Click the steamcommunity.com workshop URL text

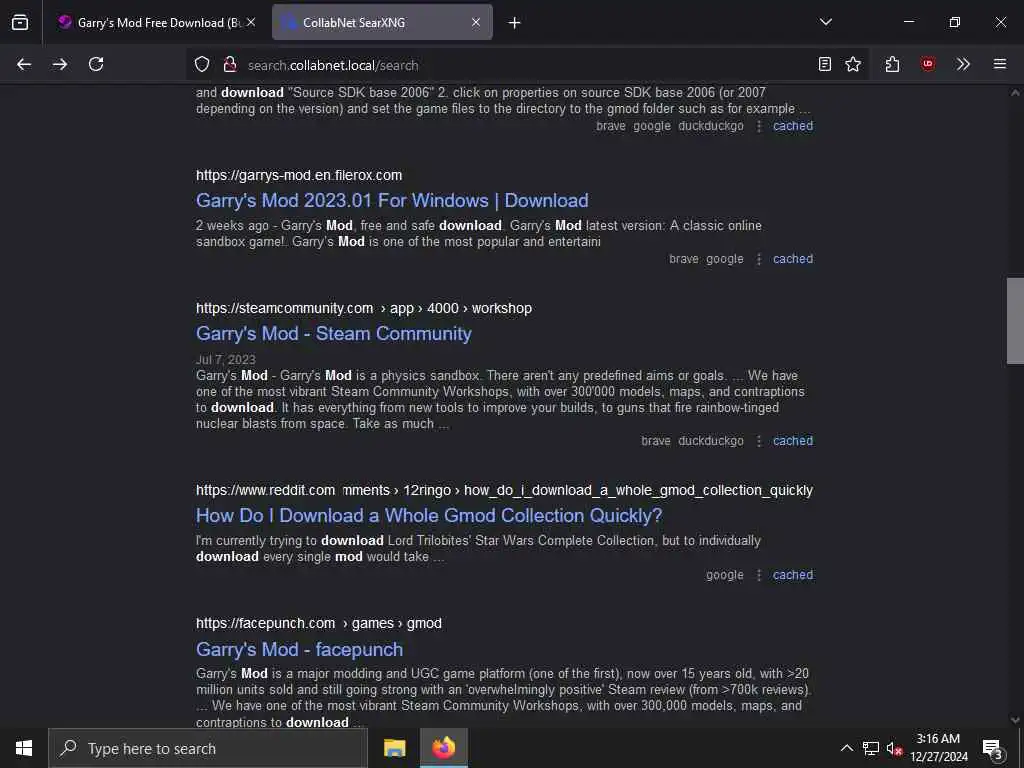(x=364, y=308)
